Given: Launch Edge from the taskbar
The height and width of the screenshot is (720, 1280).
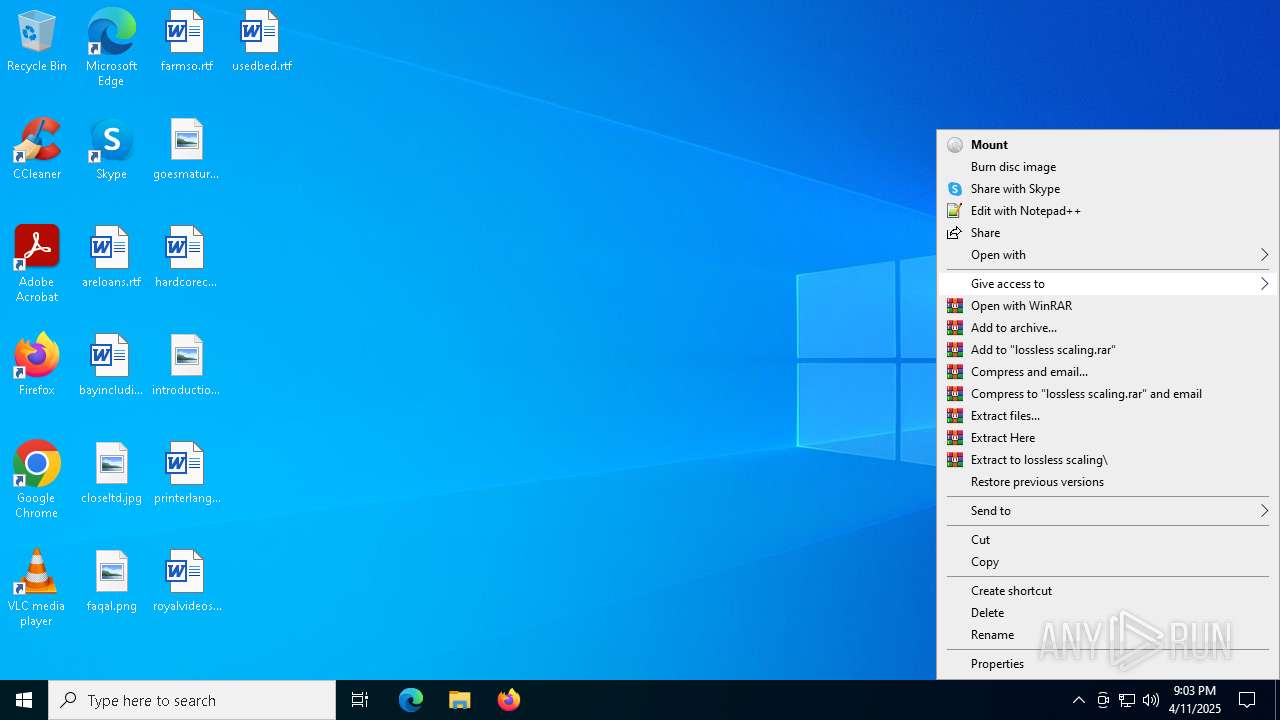Looking at the screenshot, I should [x=411, y=700].
